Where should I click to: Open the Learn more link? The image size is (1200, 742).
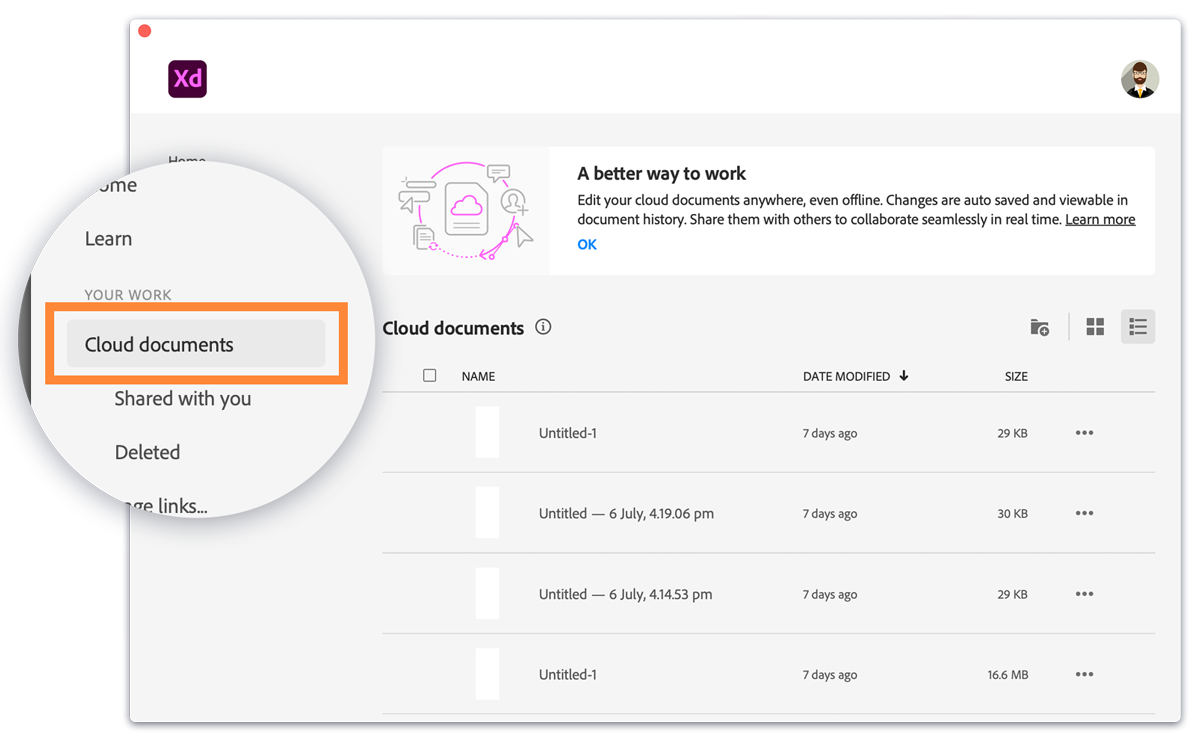coord(1100,219)
